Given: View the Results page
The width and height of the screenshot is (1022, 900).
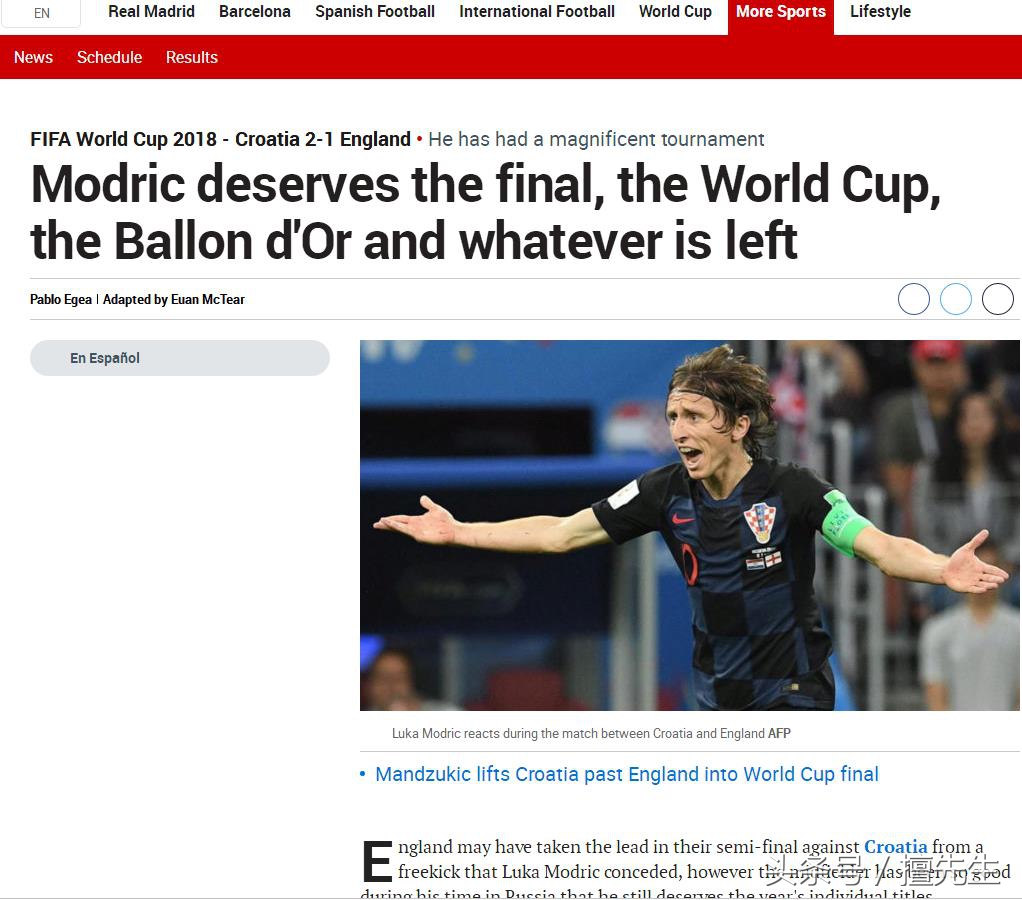Looking at the screenshot, I should coord(192,57).
